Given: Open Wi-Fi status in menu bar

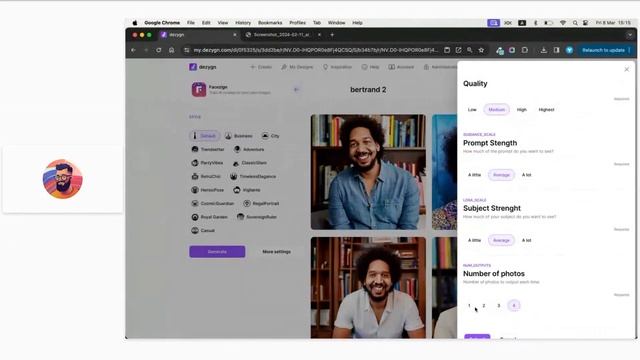Looking at the screenshot, I should pyautogui.click(x=563, y=23).
